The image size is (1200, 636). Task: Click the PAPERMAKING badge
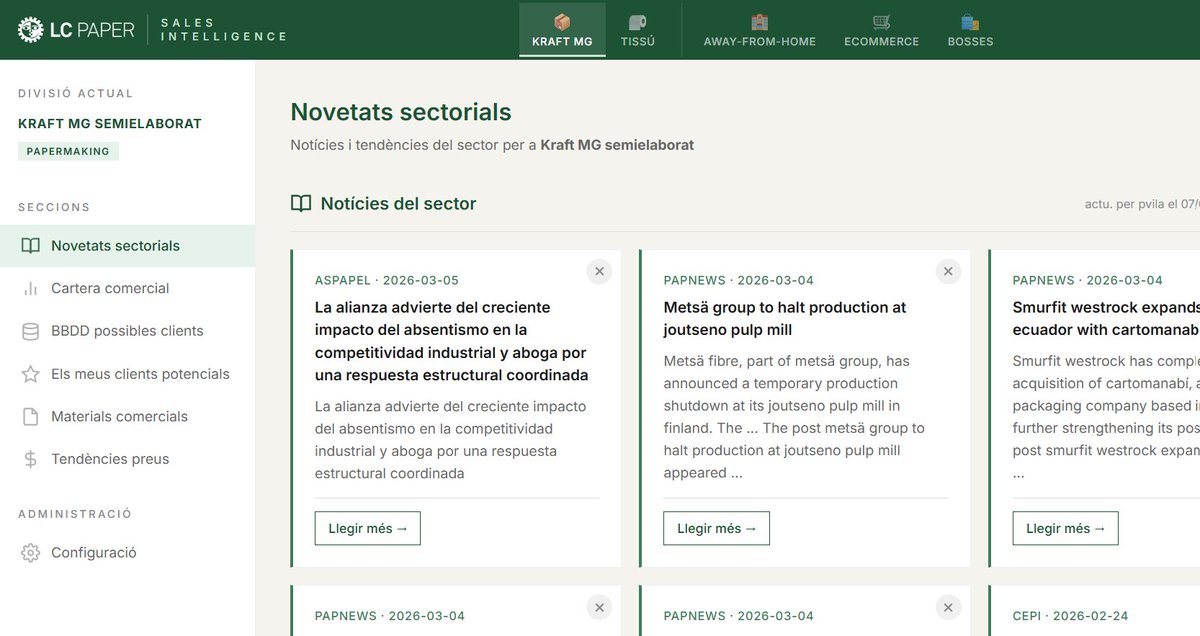click(x=68, y=151)
